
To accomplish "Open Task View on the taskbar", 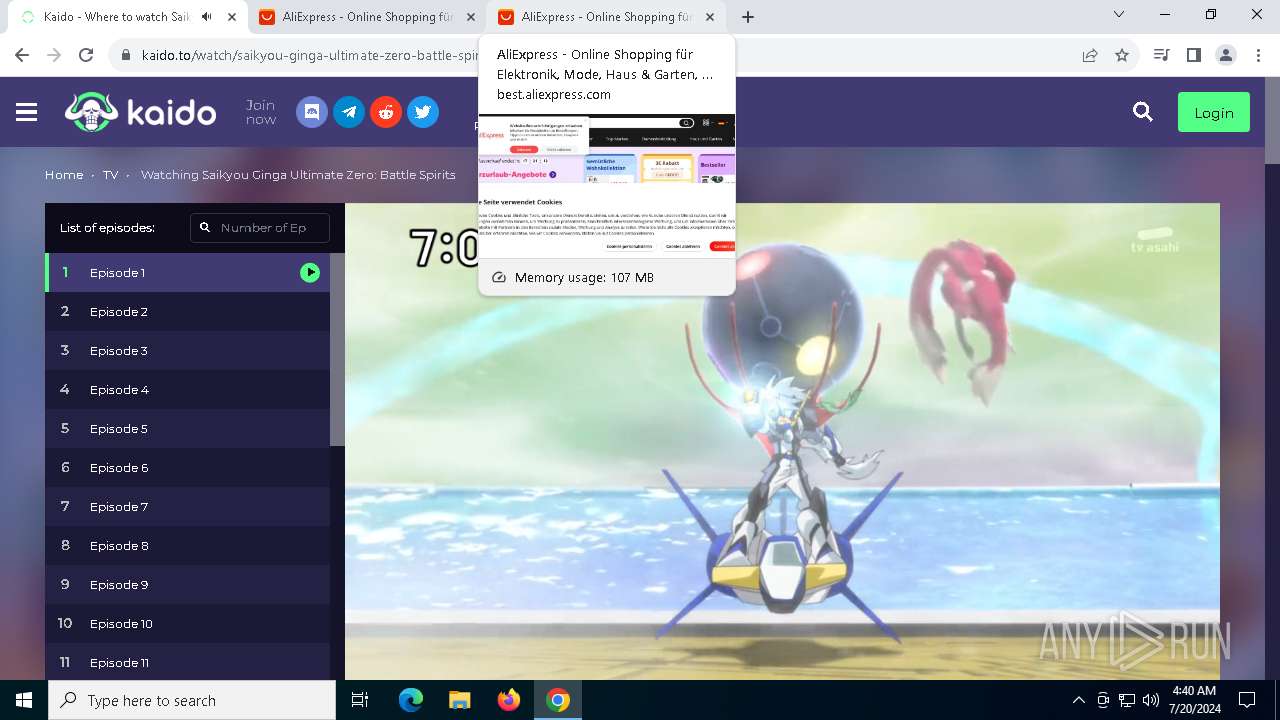I will click(360, 700).
